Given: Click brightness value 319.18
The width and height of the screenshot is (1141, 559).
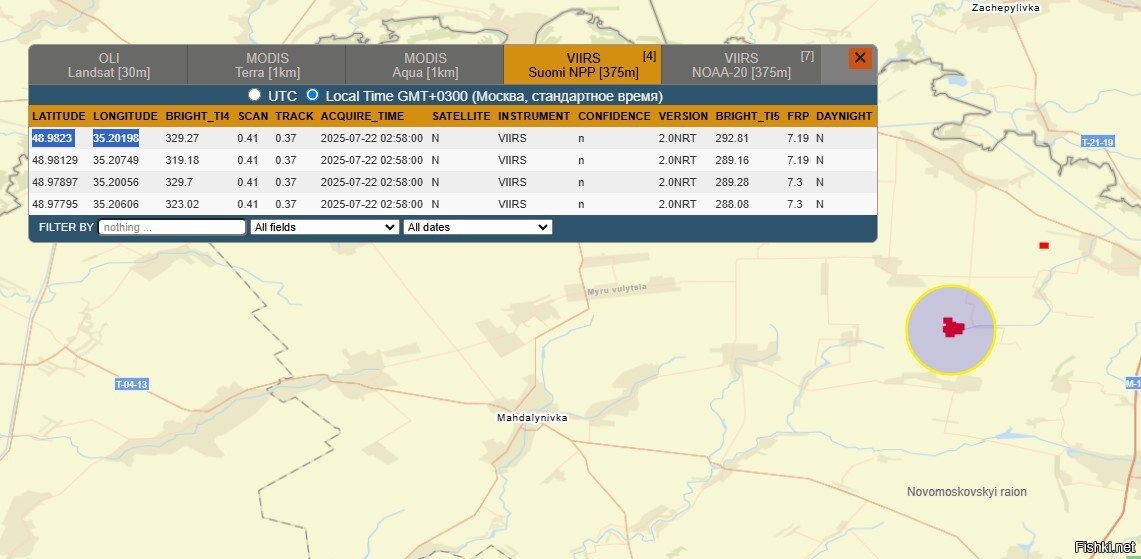Looking at the screenshot, I should pos(182,160).
